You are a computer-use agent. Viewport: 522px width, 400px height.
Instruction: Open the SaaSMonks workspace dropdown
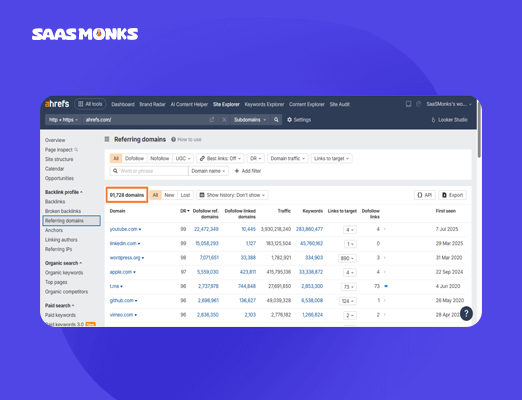pyautogui.click(x=449, y=104)
